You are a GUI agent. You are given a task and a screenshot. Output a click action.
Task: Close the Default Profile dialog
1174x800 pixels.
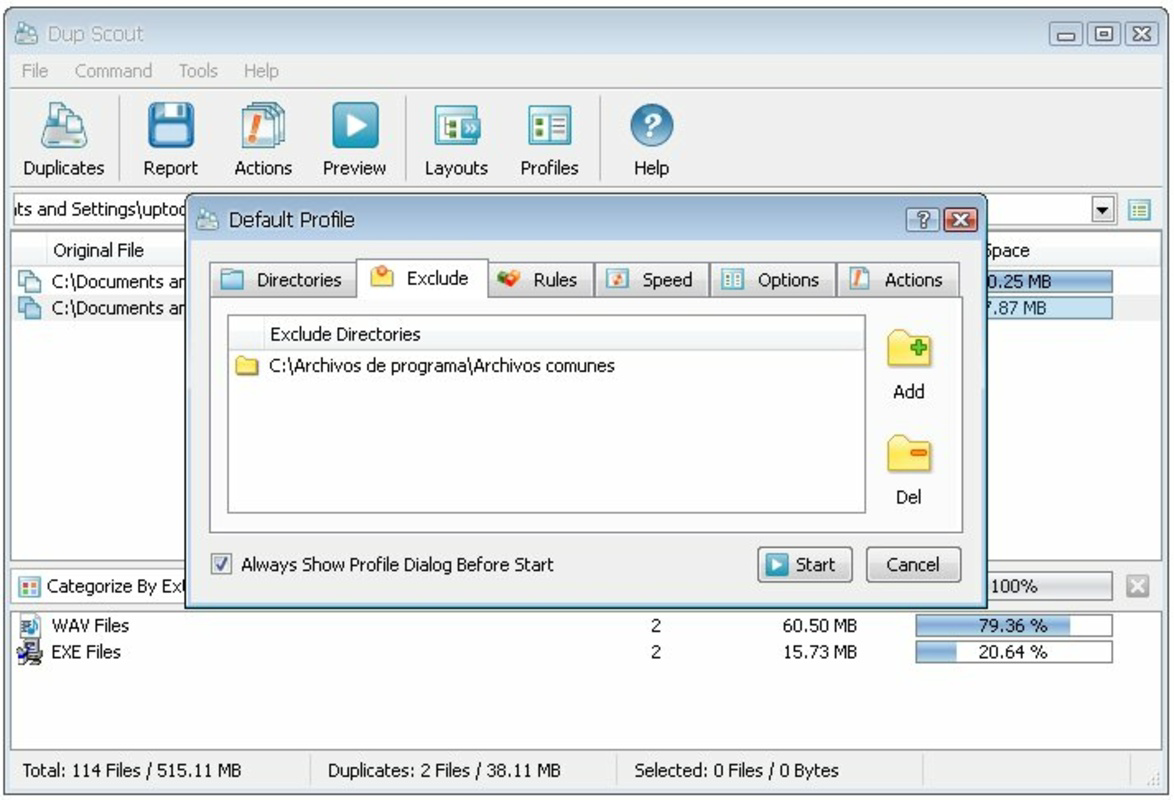pos(960,219)
